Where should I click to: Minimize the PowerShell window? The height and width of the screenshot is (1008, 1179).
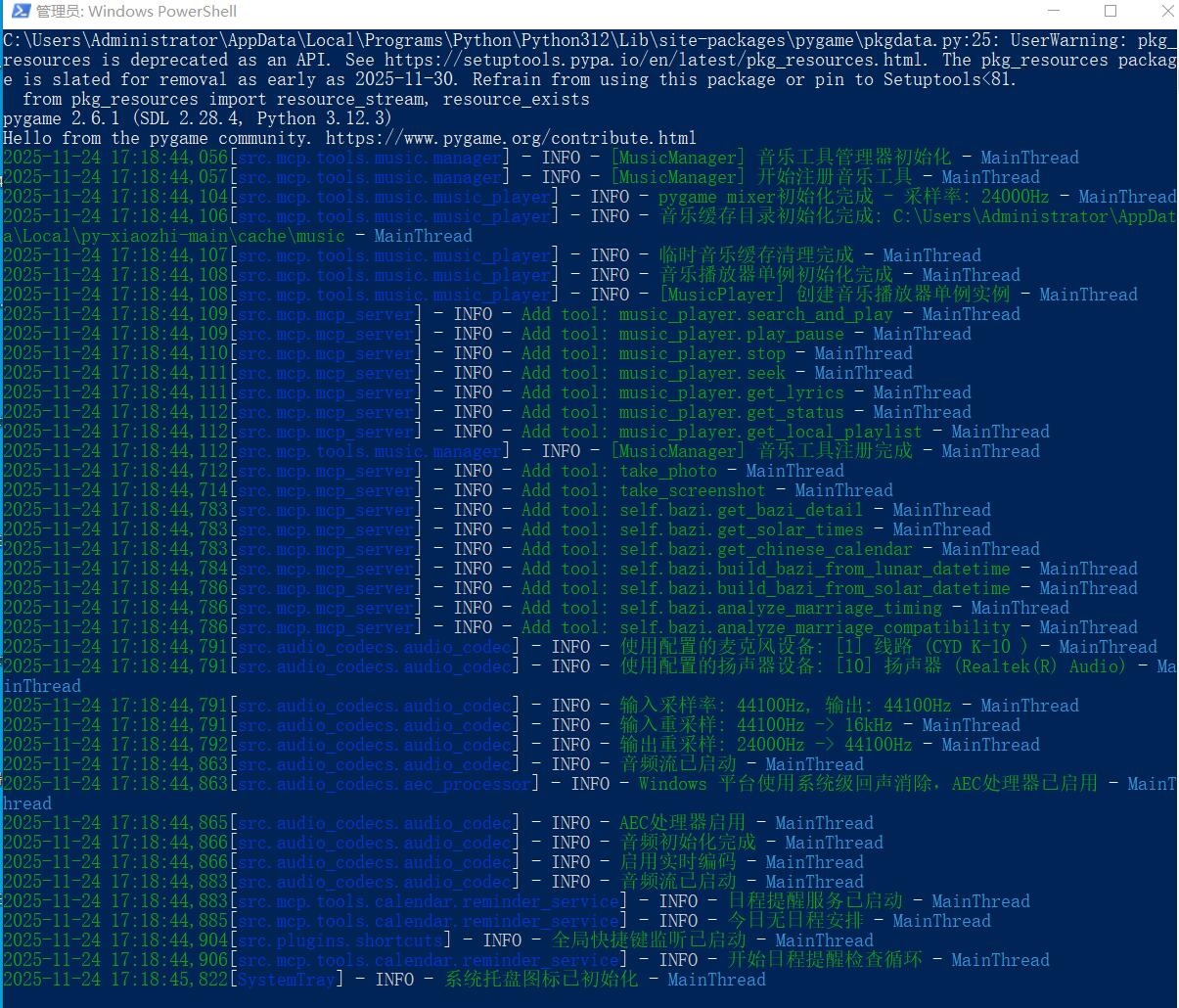click(x=1053, y=12)
